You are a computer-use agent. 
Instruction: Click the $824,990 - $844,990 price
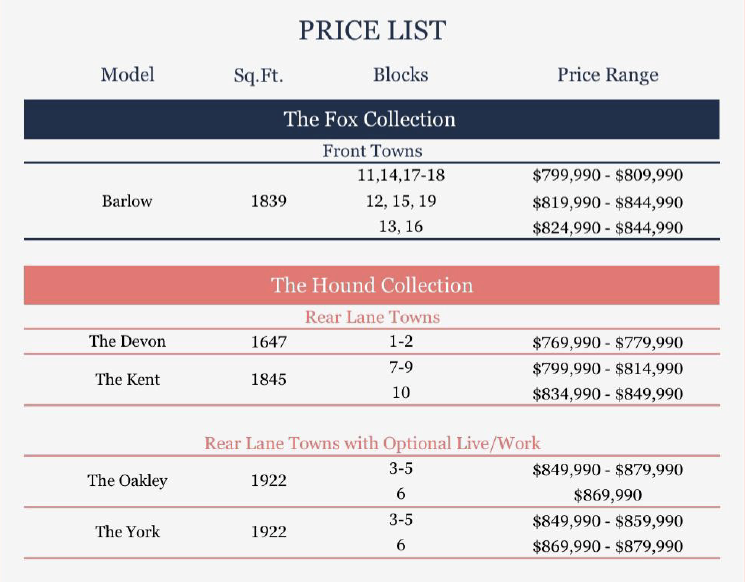coord(608,228)
